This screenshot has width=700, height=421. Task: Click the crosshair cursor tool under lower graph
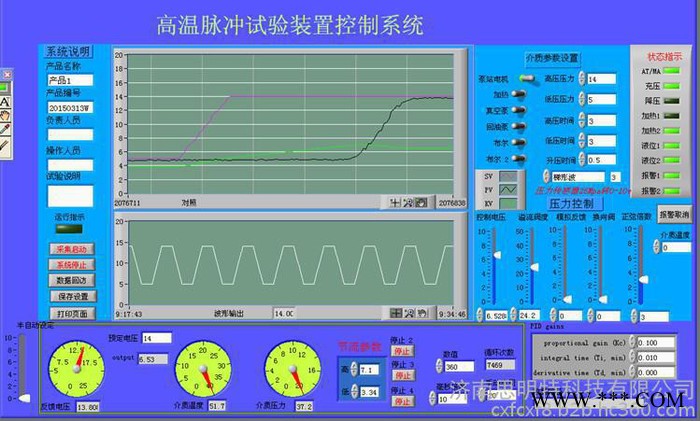pyautogui.click(x=396, y=312)
